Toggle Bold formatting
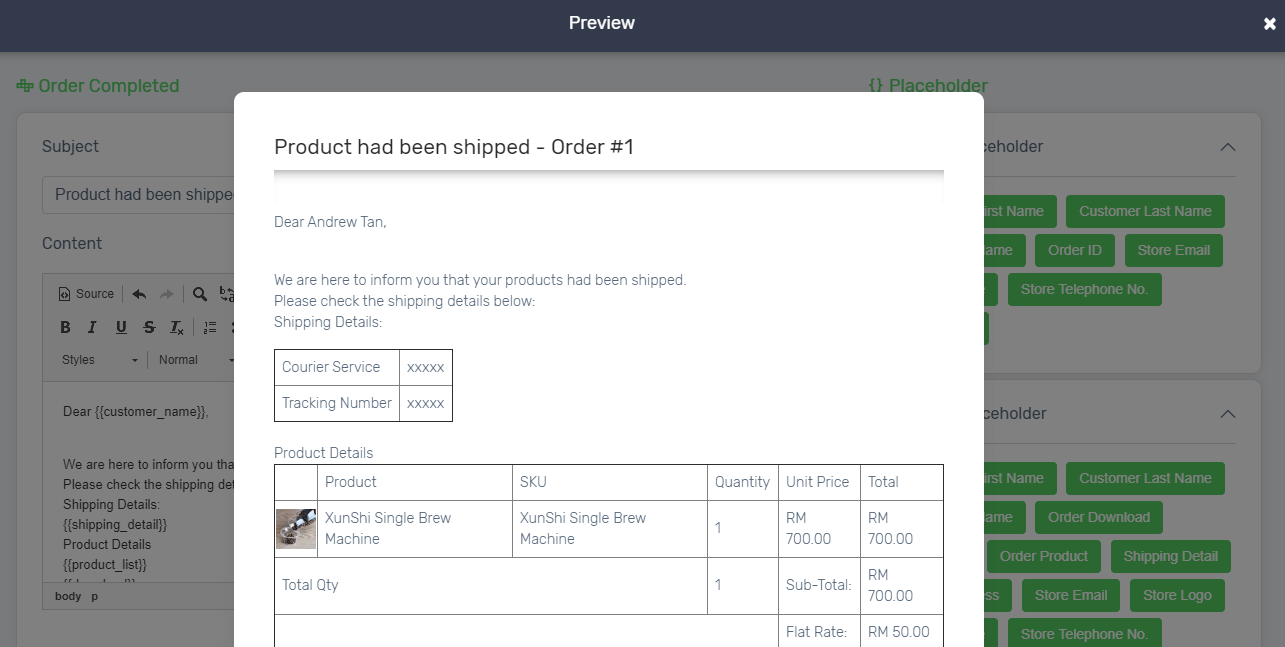This screenshot has height=647, width=1285. pos(66,327)
